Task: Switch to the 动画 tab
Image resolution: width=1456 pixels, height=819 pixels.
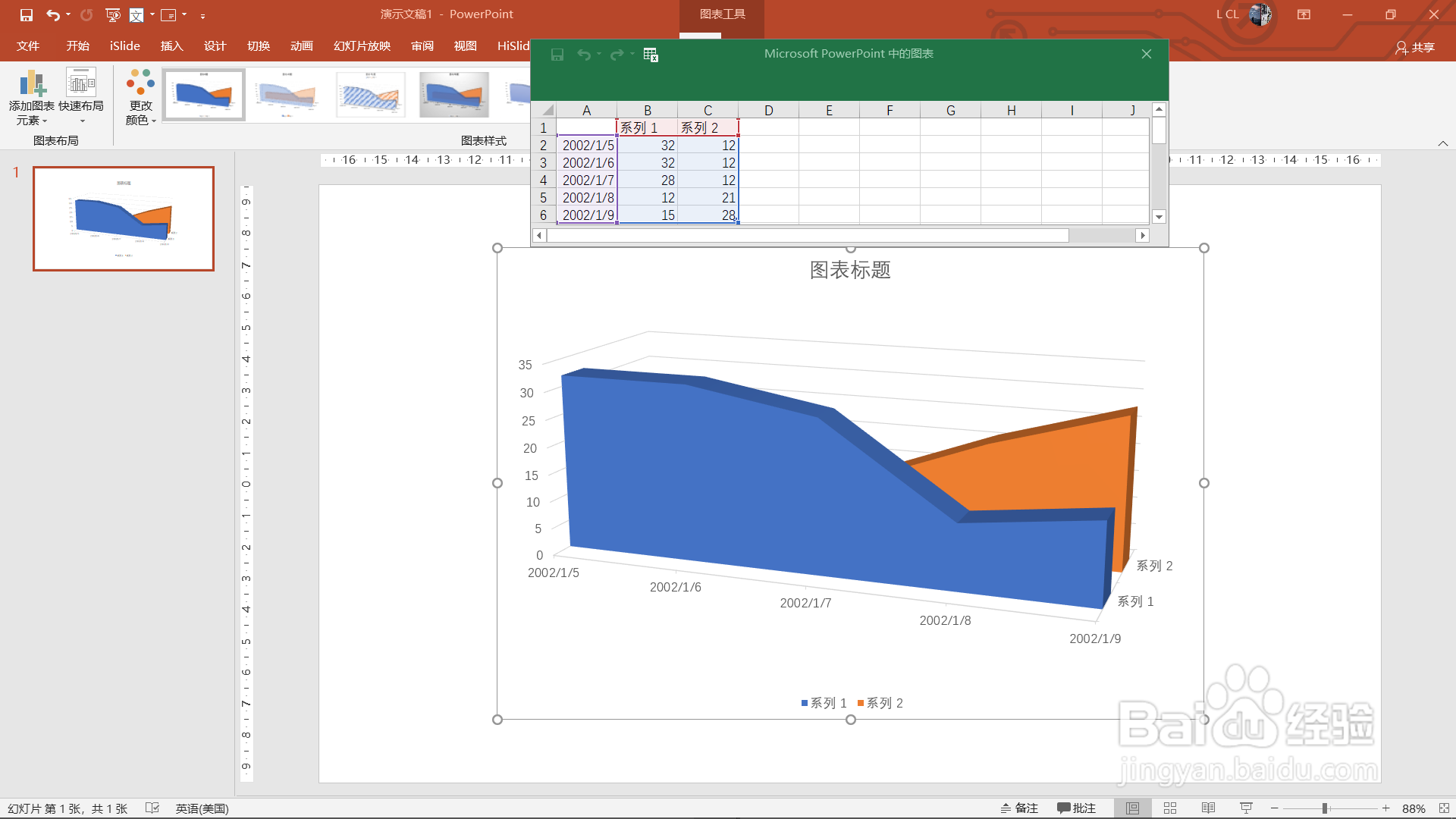Action: (302, 46)
